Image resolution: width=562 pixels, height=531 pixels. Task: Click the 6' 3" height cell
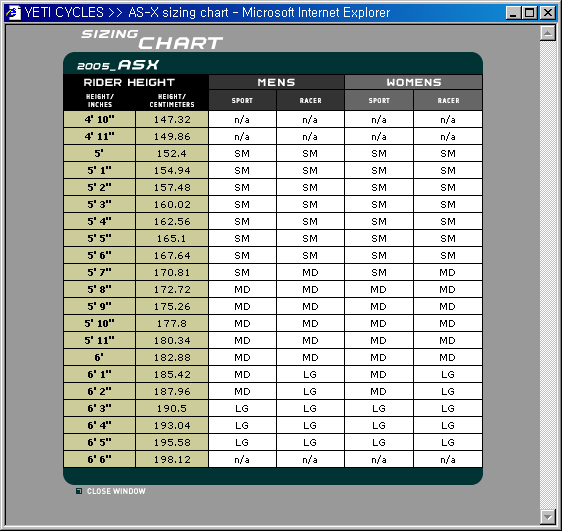click(x=99, y=408)
